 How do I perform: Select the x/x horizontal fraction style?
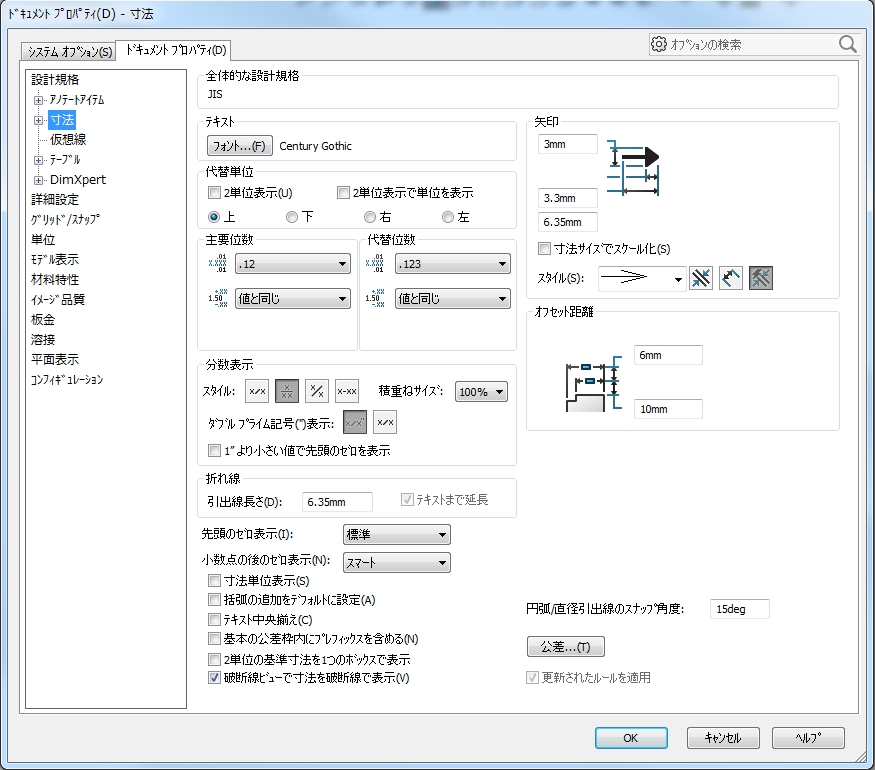pos(257,392)
